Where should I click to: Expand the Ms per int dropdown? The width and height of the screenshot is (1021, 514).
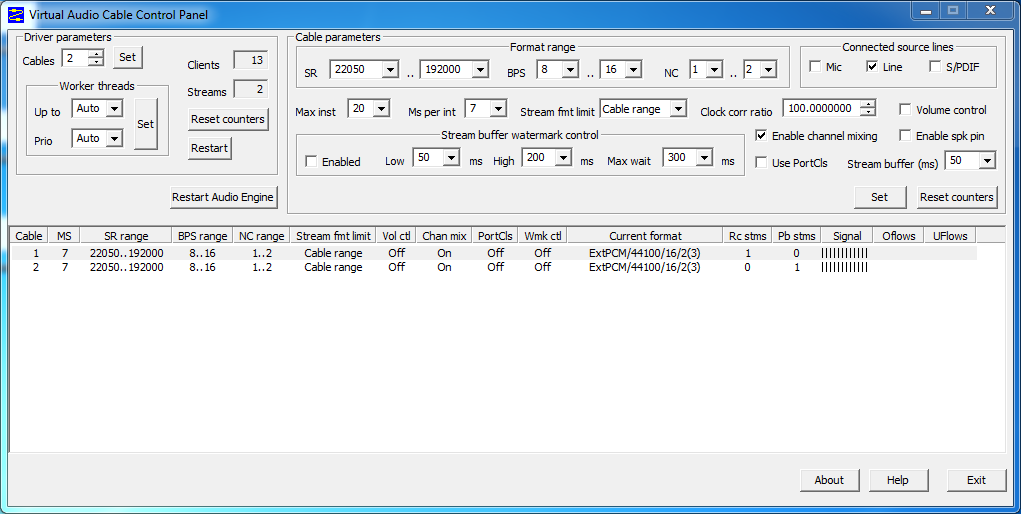[498, 109]
